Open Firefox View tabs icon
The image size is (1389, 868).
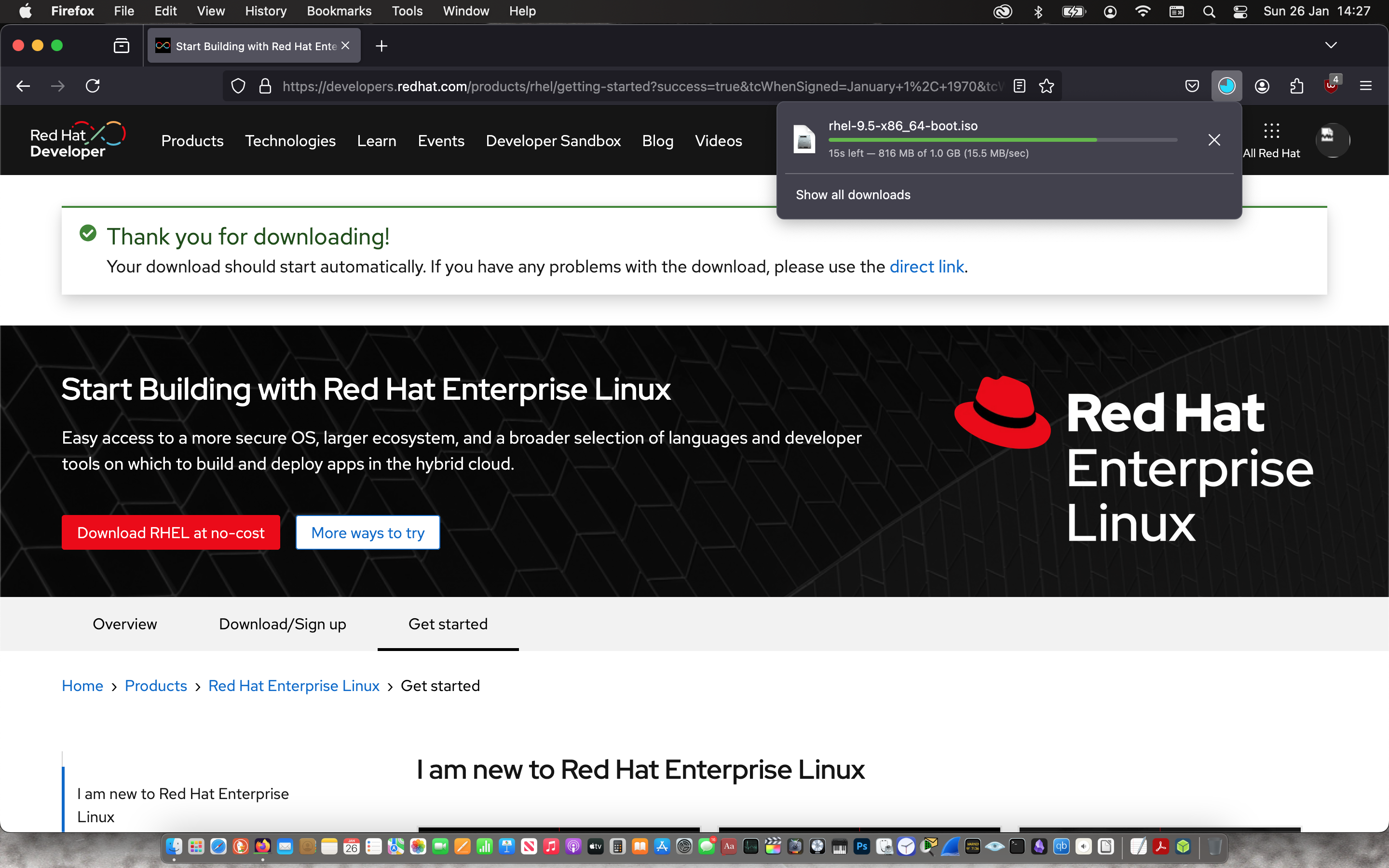(x=121, y=46)
